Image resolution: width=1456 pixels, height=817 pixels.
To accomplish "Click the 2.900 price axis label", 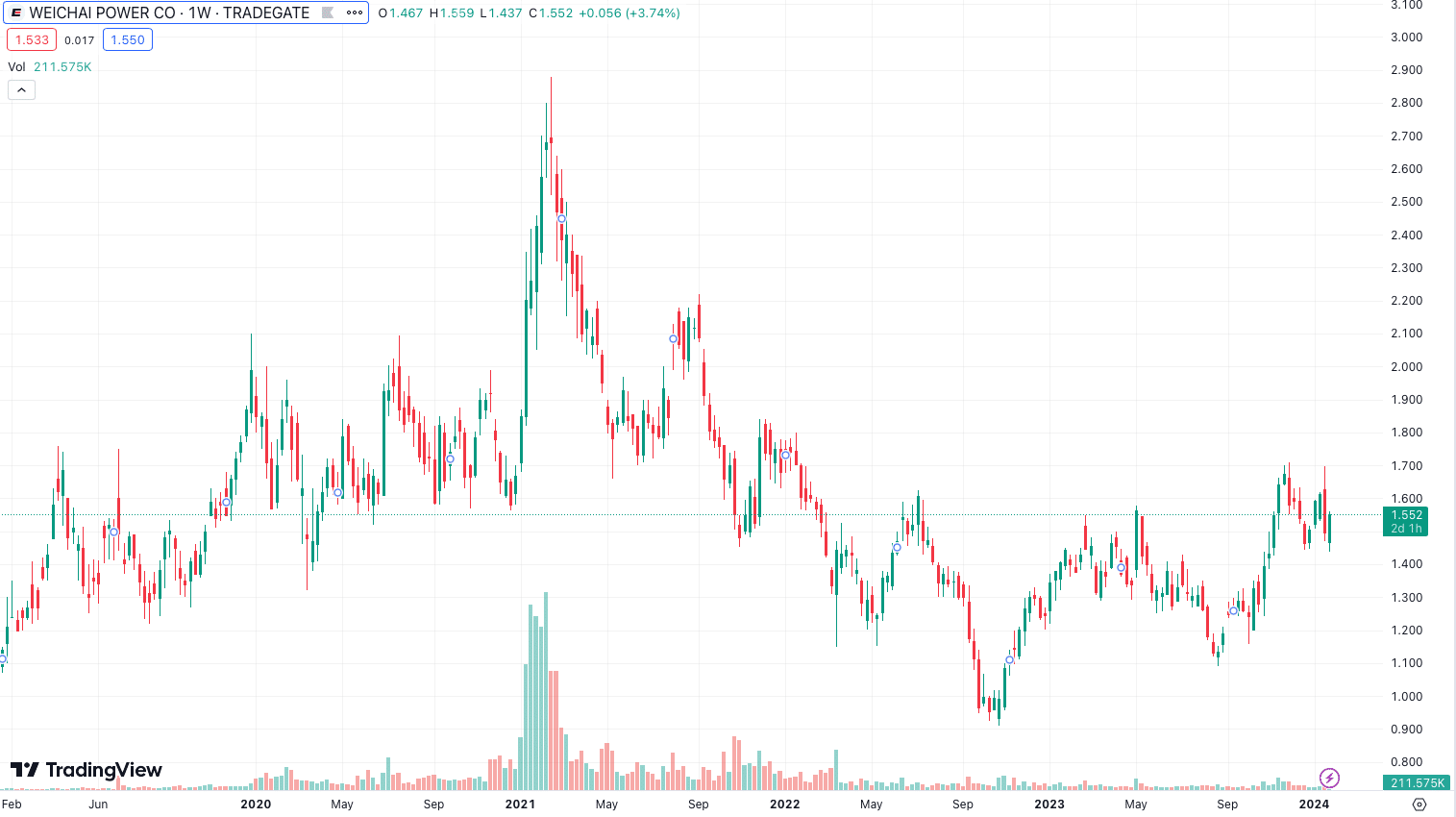I will pyautogui.click(x=1406, y=70).
